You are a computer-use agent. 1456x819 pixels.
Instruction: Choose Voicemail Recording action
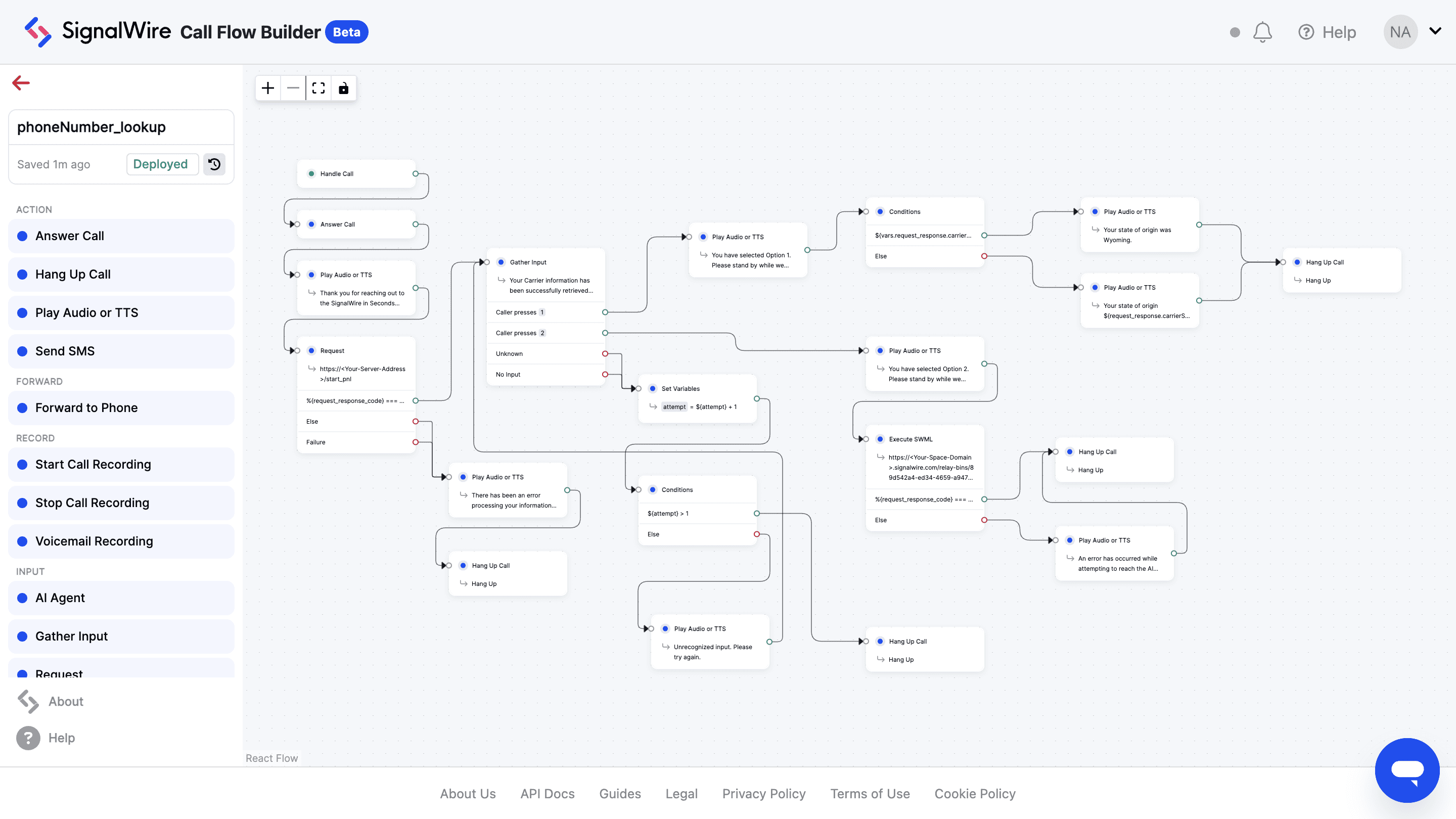coord(121,541)
